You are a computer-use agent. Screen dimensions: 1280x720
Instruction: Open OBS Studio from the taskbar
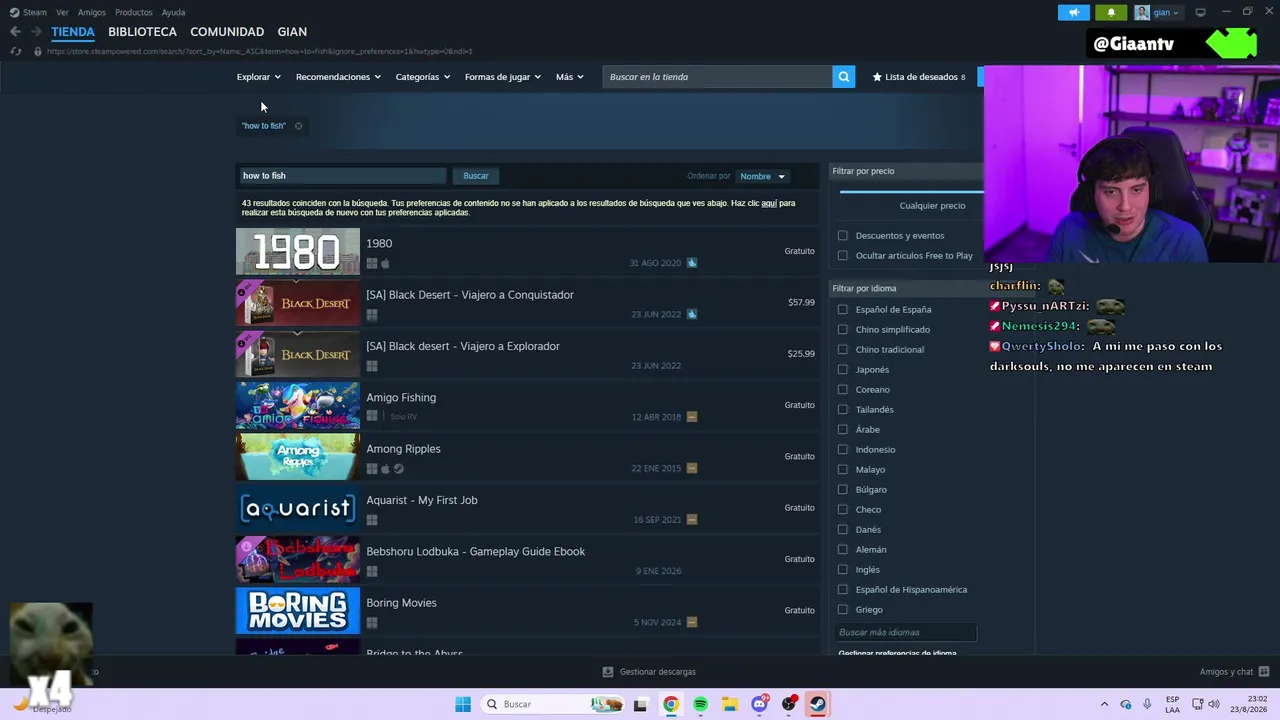coord(789,704)
